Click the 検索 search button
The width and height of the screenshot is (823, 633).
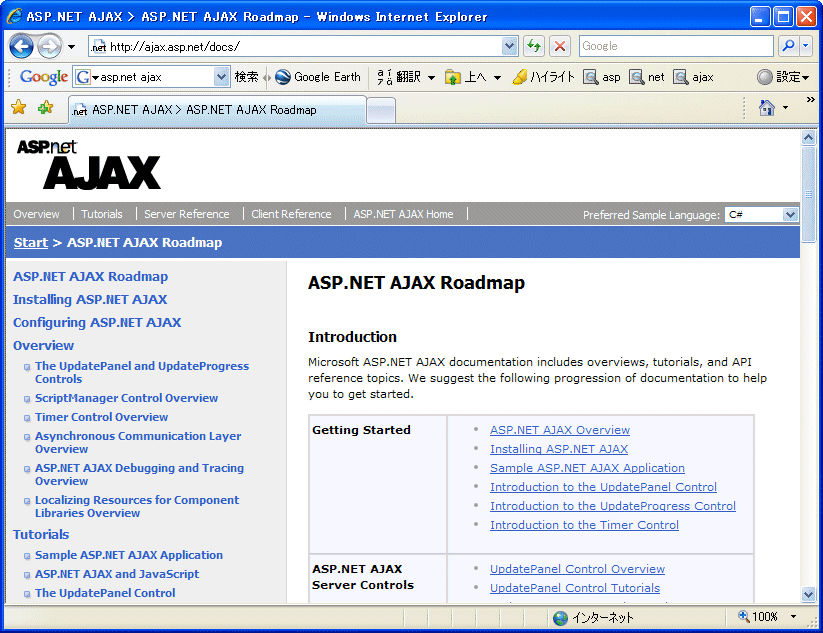(246, 77)
